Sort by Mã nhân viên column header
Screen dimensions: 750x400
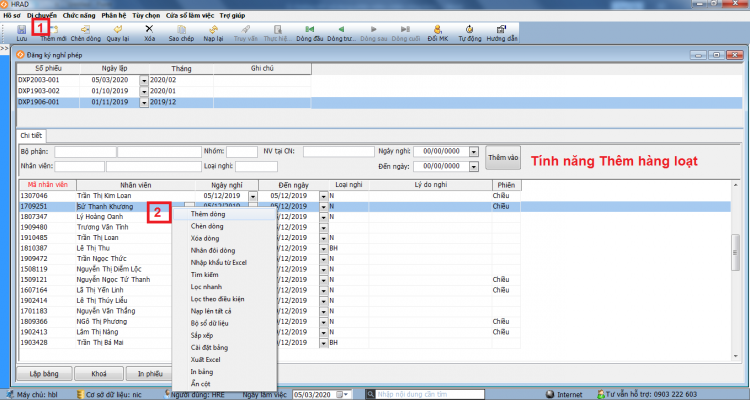47,185
